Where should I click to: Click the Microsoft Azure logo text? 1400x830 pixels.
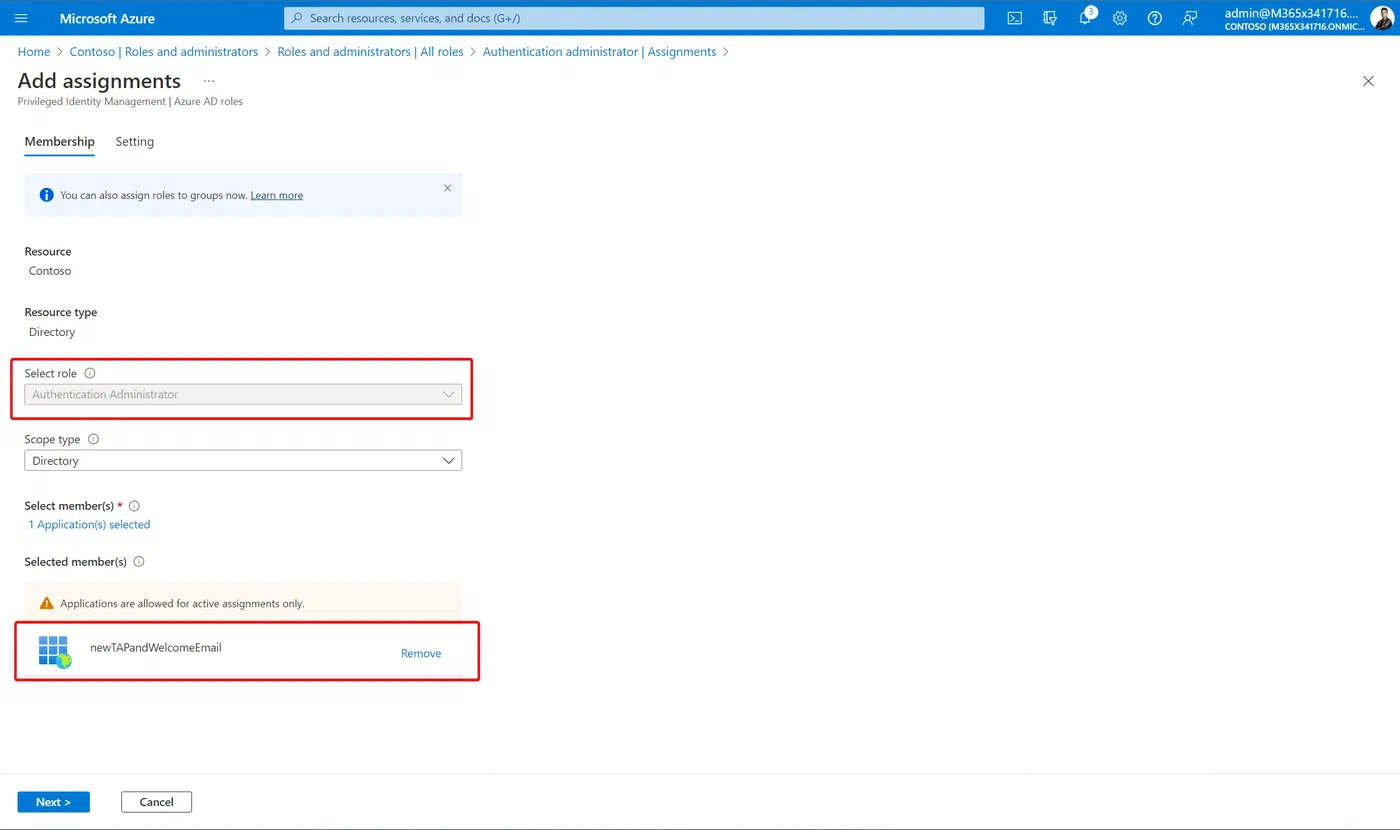coord(107,18)
